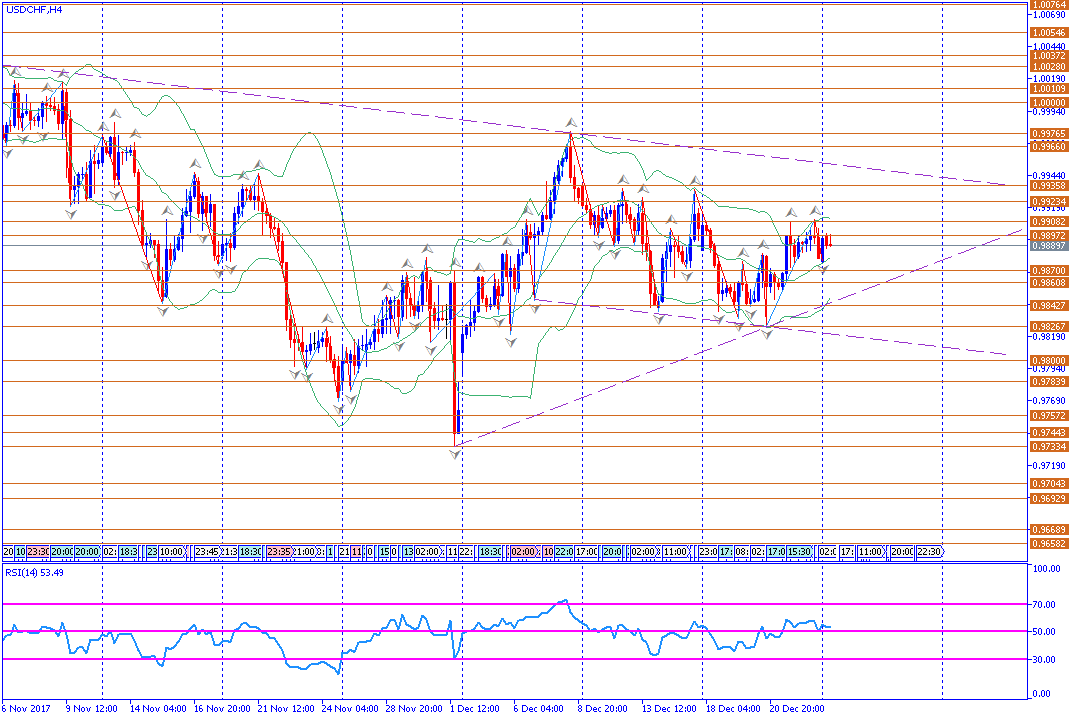Click the 0.98972 level label
This screenshot has height=720, width=1080.
1049,236
